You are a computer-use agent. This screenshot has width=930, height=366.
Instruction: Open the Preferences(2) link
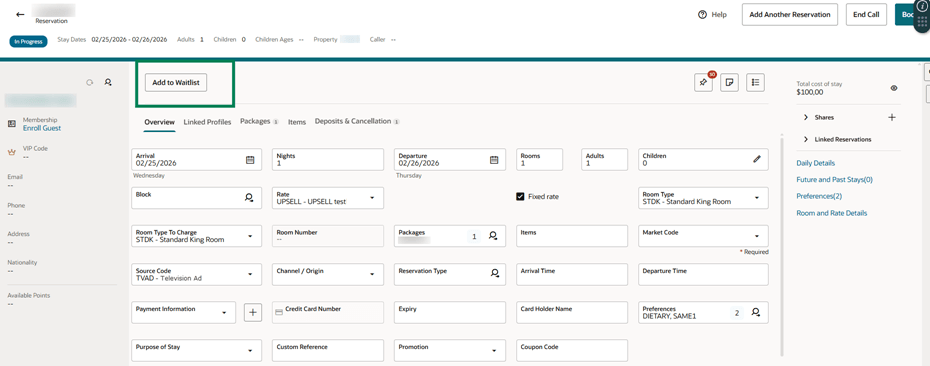(819, 196)
